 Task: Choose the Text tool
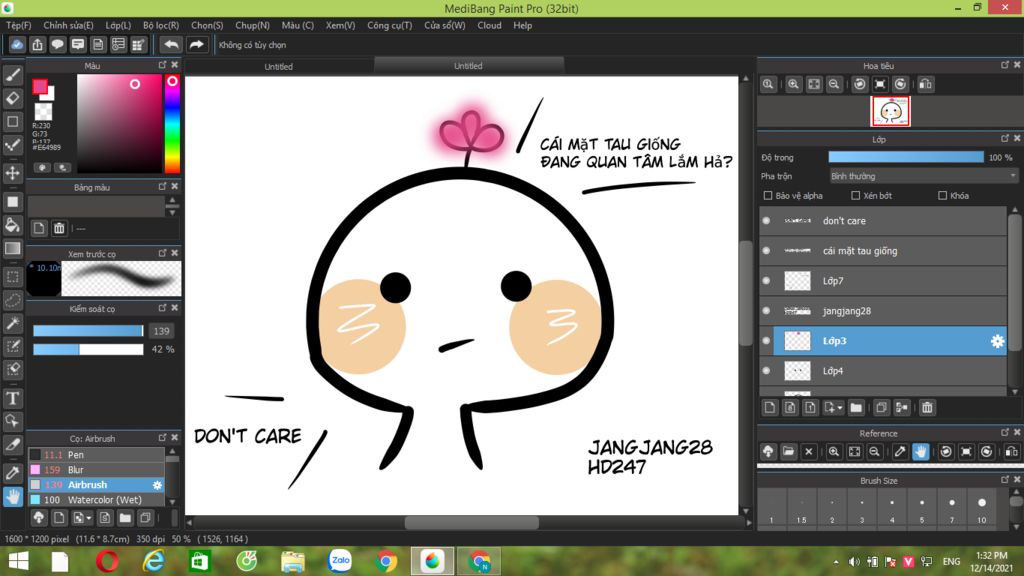(x=12, y=398)
